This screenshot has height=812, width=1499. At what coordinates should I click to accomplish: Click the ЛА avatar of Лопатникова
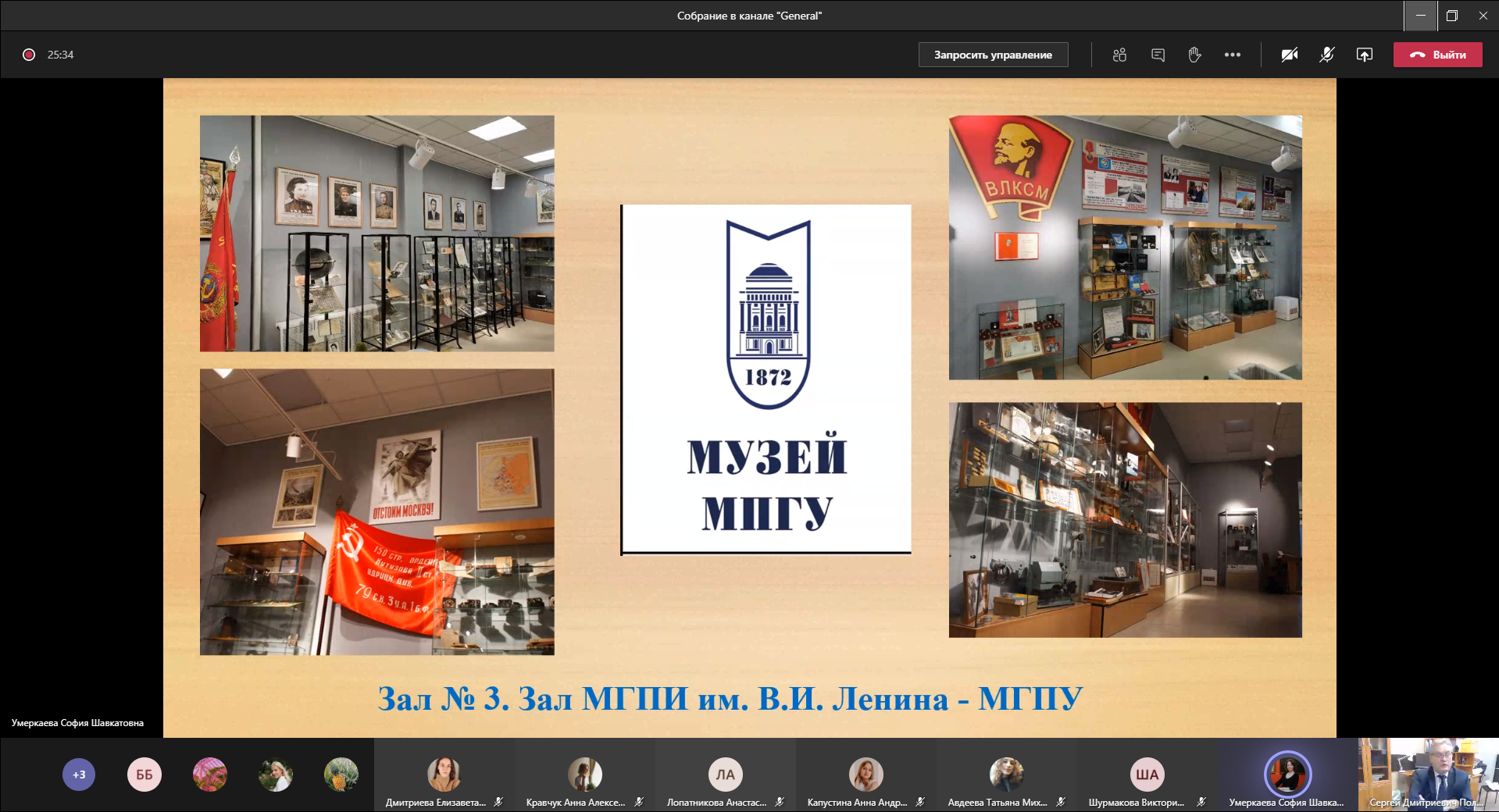click(725, 774)
